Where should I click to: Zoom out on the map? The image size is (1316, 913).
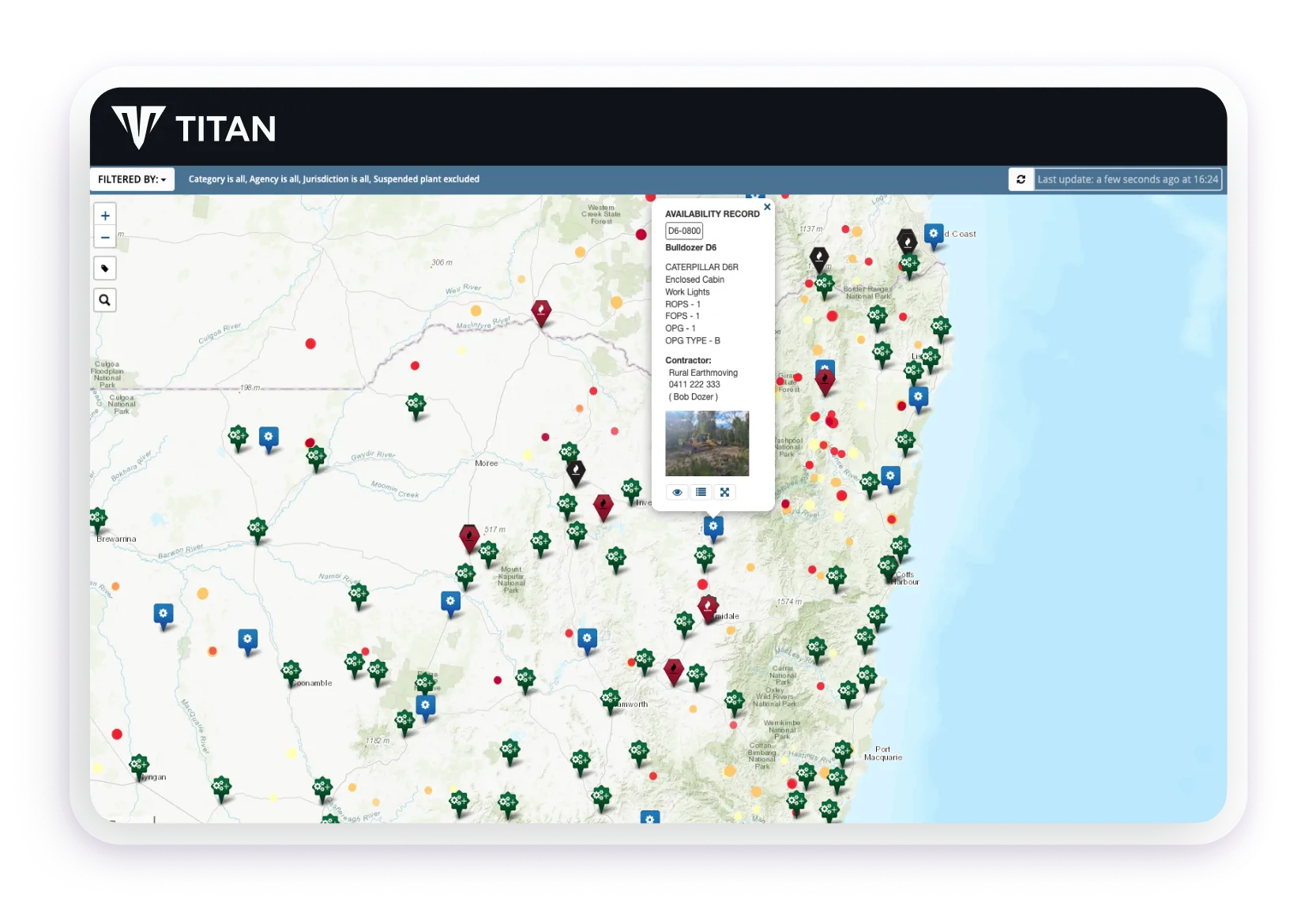105,237
